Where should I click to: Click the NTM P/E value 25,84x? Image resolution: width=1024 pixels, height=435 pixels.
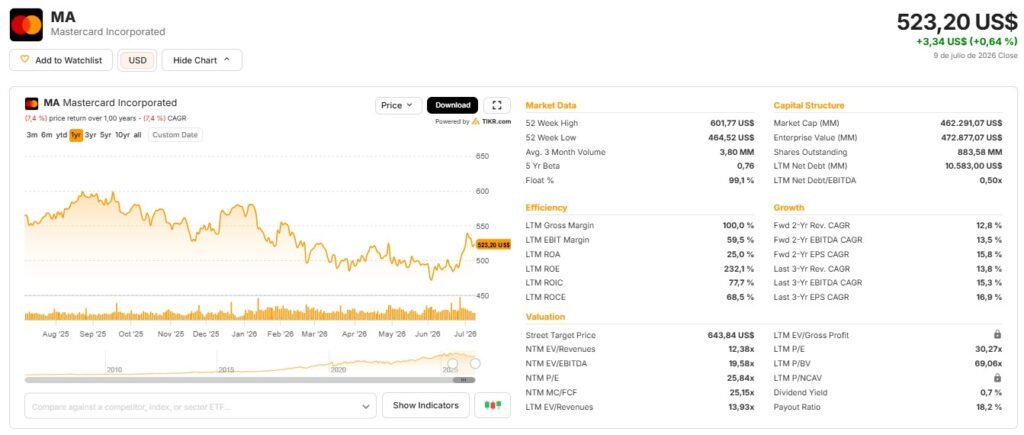740,378
